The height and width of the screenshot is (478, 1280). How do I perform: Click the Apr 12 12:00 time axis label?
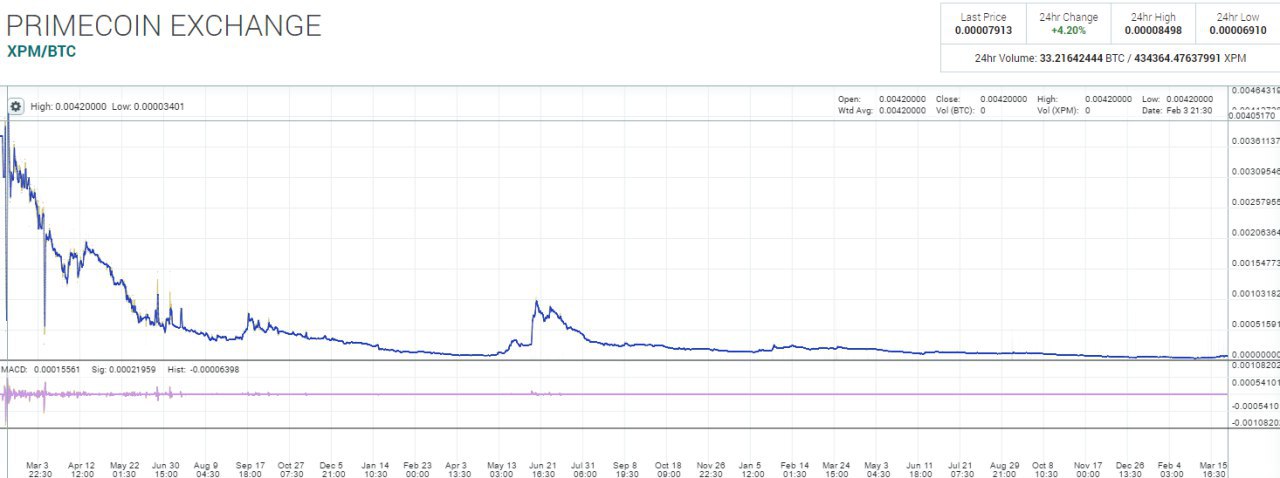(x=82, y=470)
